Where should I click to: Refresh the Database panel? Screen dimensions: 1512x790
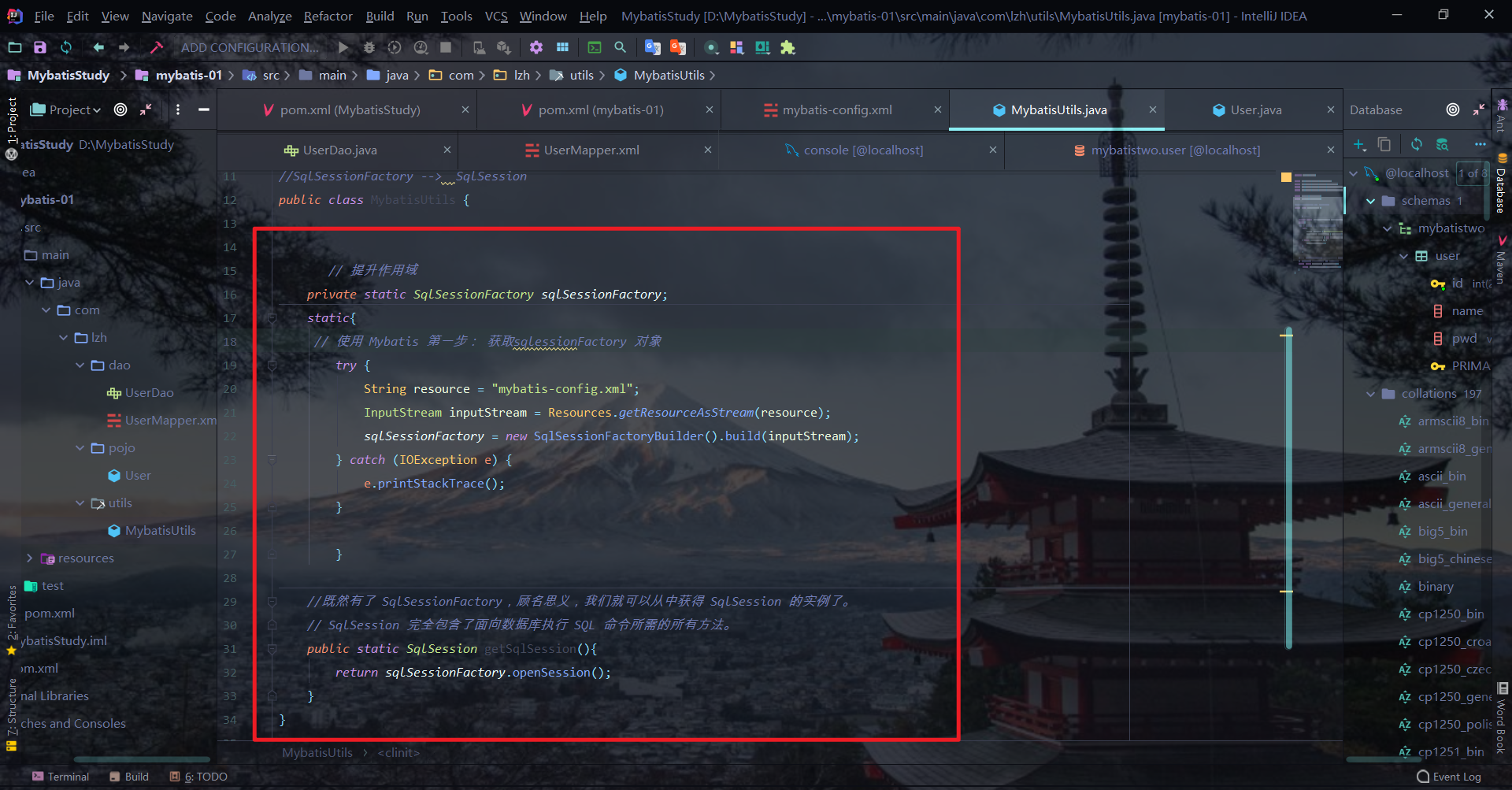(1417, 144)
